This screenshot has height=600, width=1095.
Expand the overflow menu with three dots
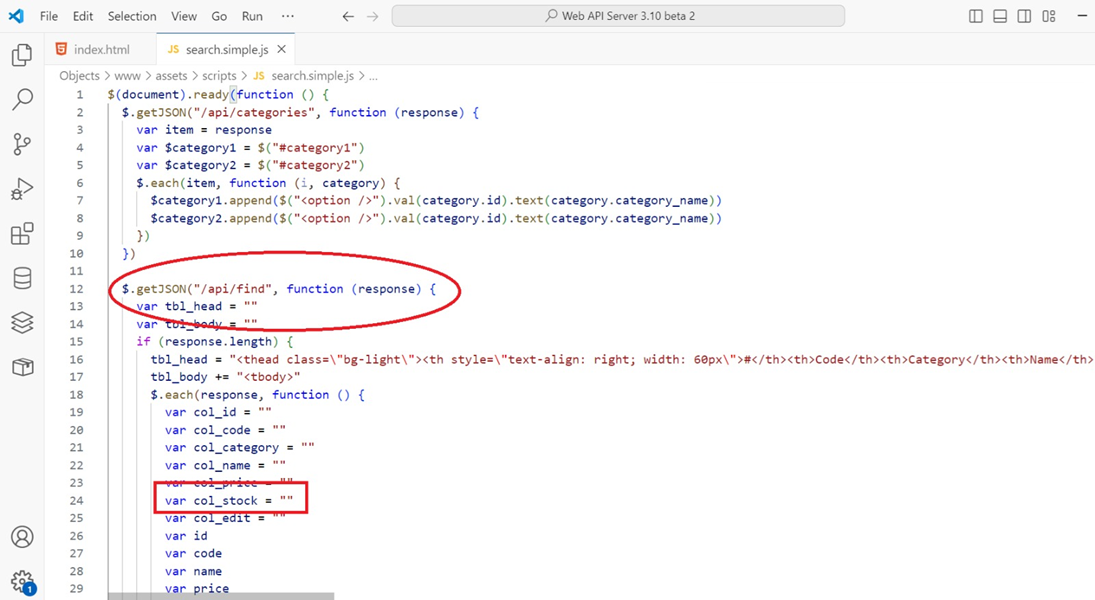[x=288, y=16]
